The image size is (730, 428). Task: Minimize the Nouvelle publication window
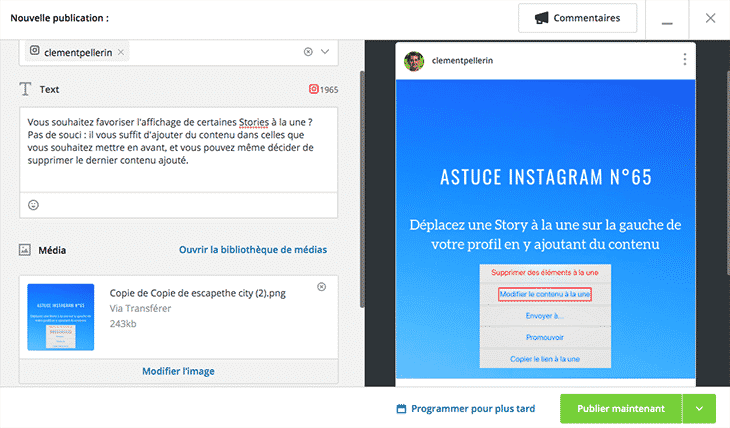coord(667,19)
